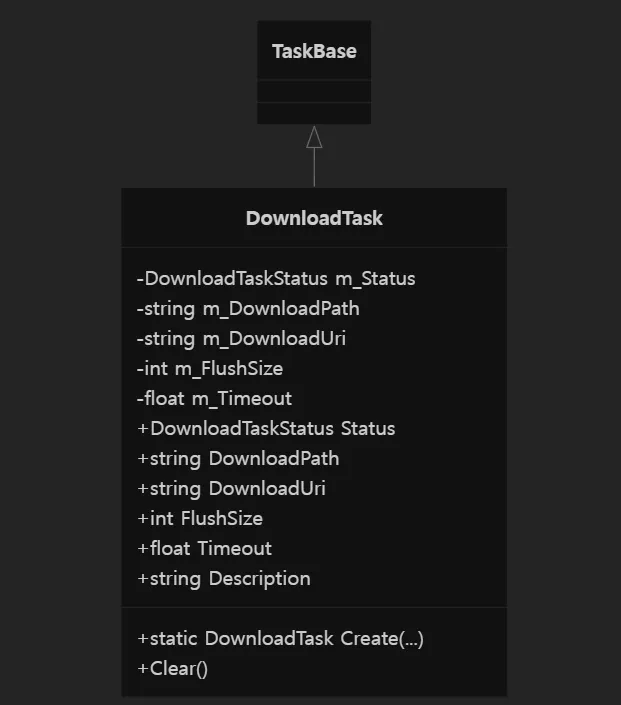Click the -float m_Timeout field
Viewport: 621px width, 705px height.
[x=214, y=399]
